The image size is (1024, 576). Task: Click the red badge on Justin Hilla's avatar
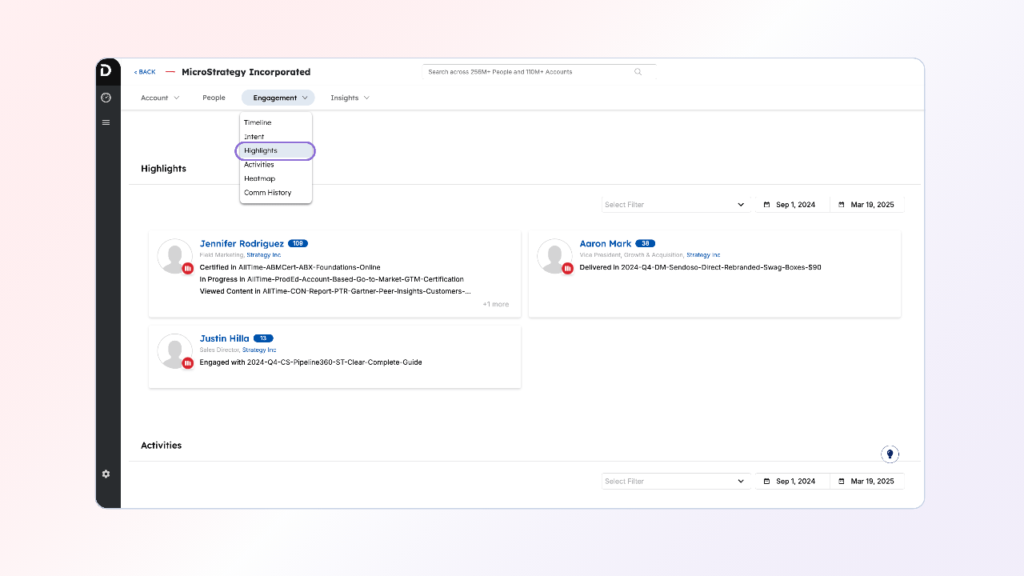[x=187, y=363]
